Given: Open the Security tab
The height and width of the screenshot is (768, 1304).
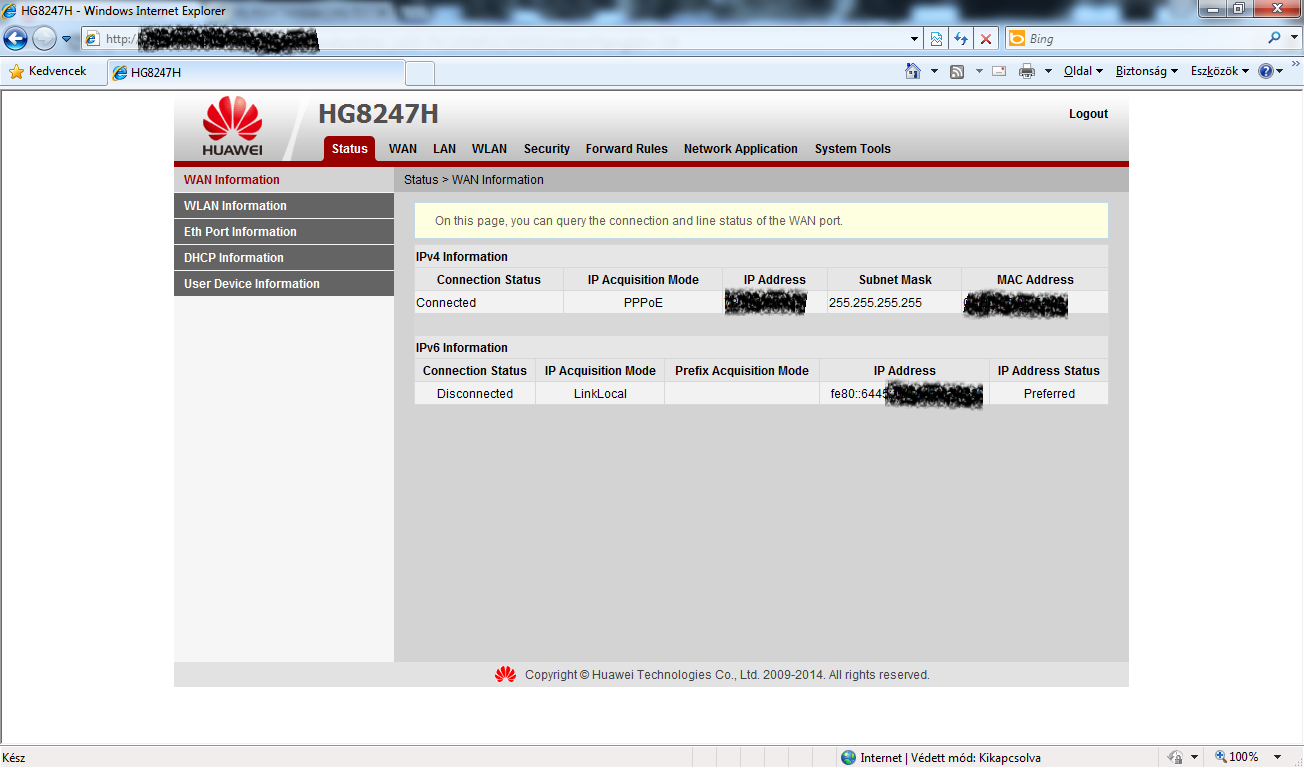Looking at the screenshot, I should 547,149.
